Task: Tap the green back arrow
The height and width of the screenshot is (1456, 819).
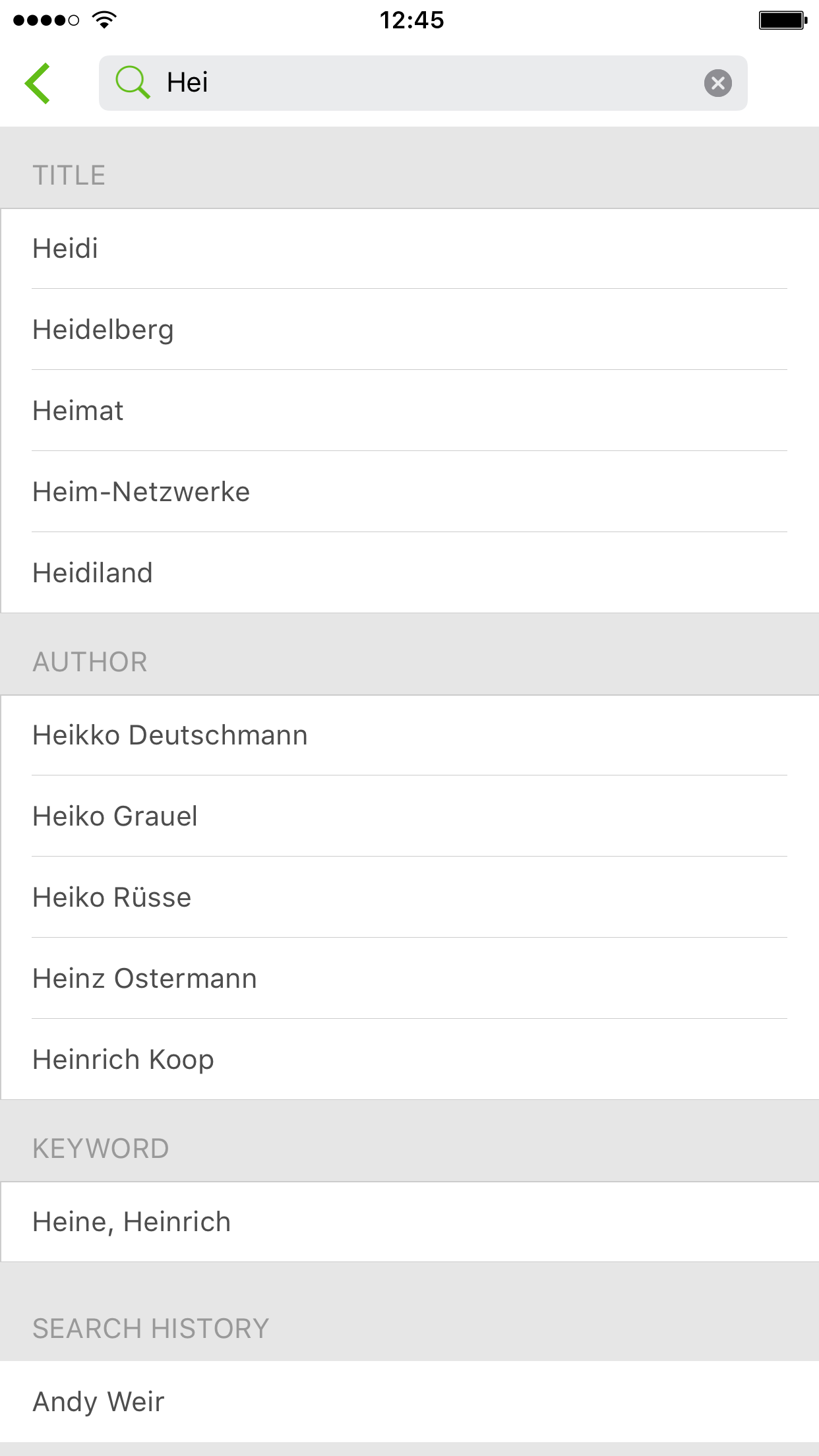Action: [x=38, y=83]
